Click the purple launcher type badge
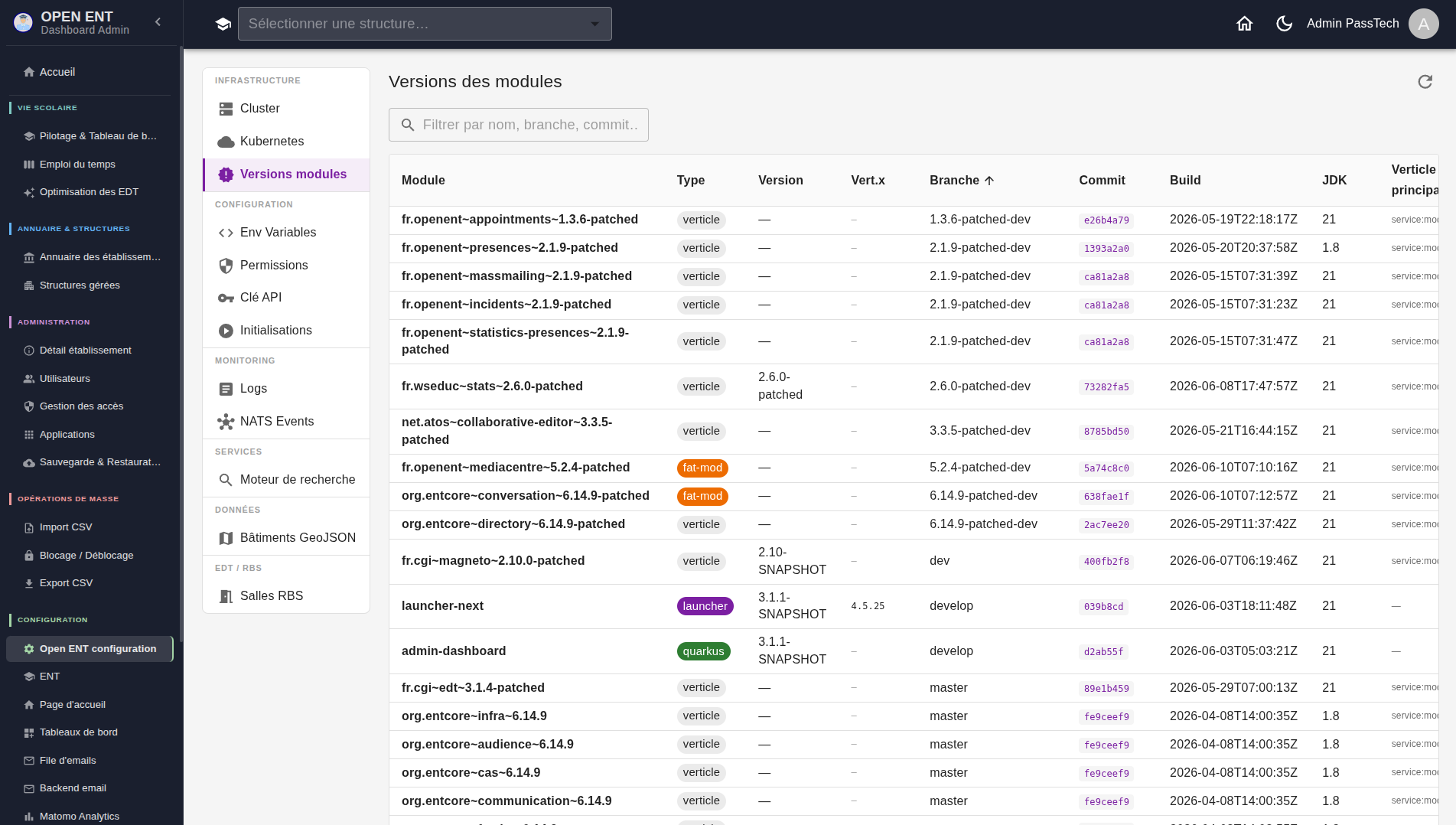This screenshot has height=825, width=1456. (705, 606)
